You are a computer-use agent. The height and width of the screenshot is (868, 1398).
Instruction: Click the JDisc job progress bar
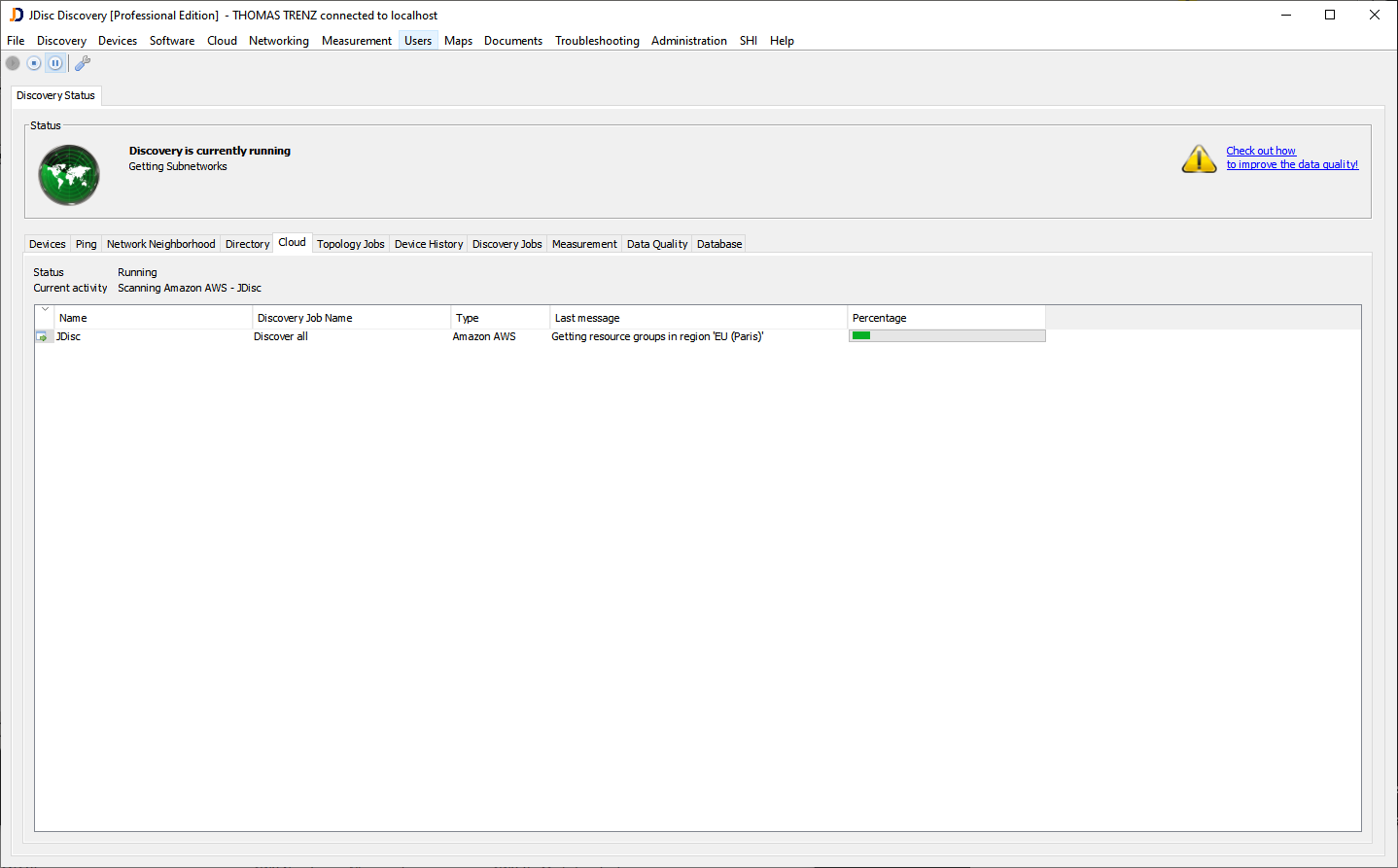coord(946,335)
